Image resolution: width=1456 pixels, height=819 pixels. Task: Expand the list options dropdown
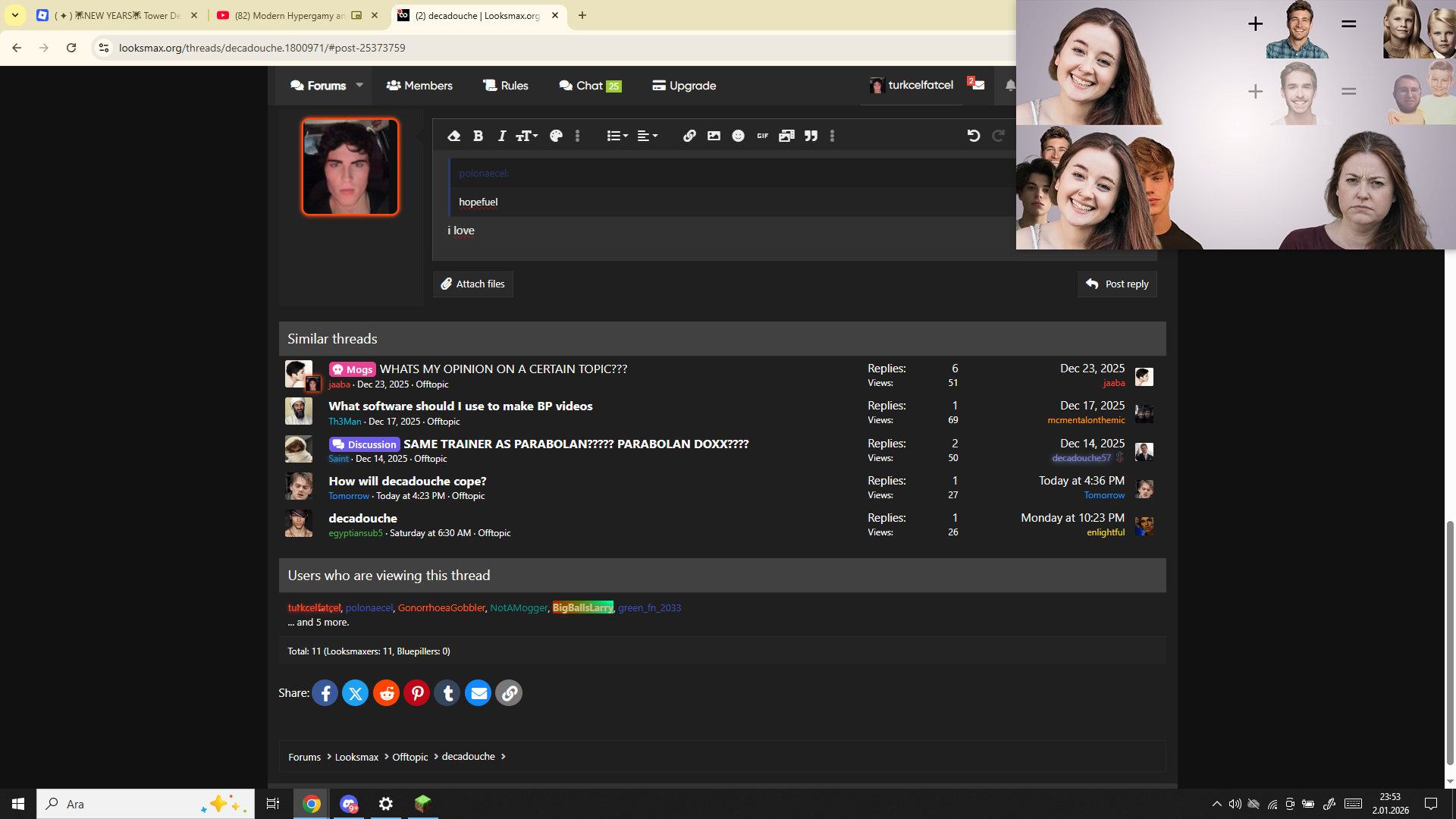[617, 136]
